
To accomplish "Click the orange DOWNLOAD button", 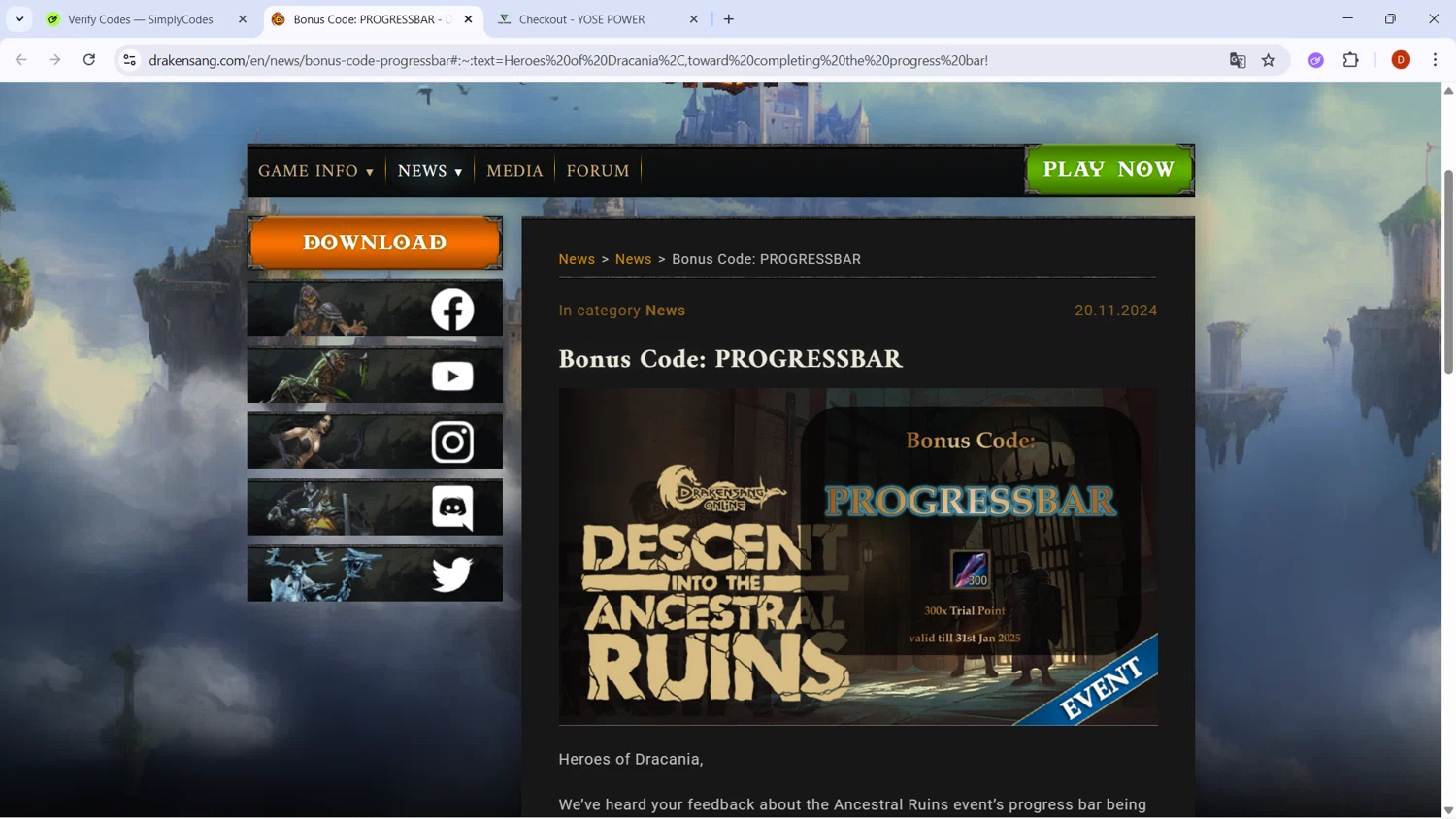I will pyautogui.click(x=375, y=243).
